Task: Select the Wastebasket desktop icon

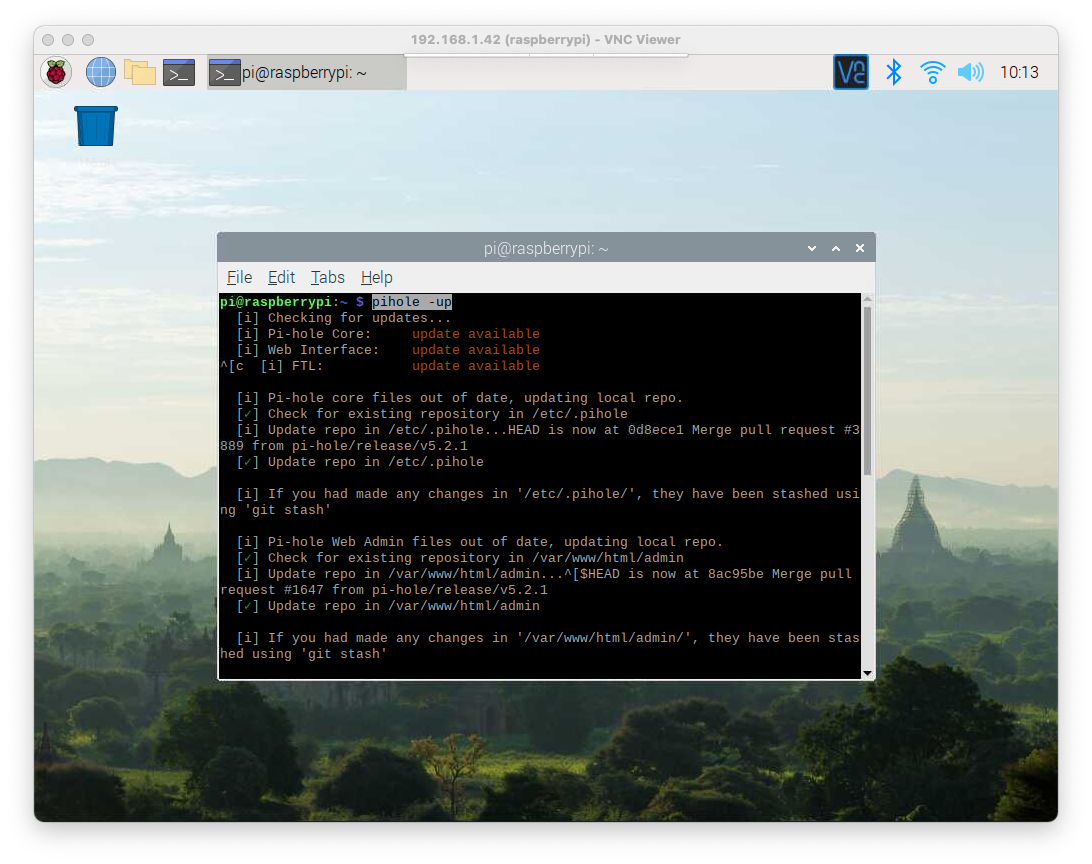Action: tap(96, 128)
